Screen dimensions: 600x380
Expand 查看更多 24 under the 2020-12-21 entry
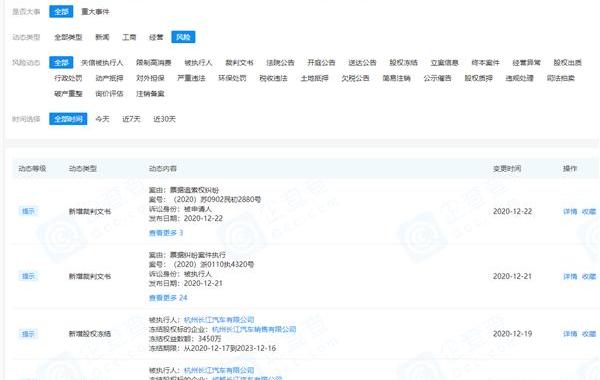(168, 298)
